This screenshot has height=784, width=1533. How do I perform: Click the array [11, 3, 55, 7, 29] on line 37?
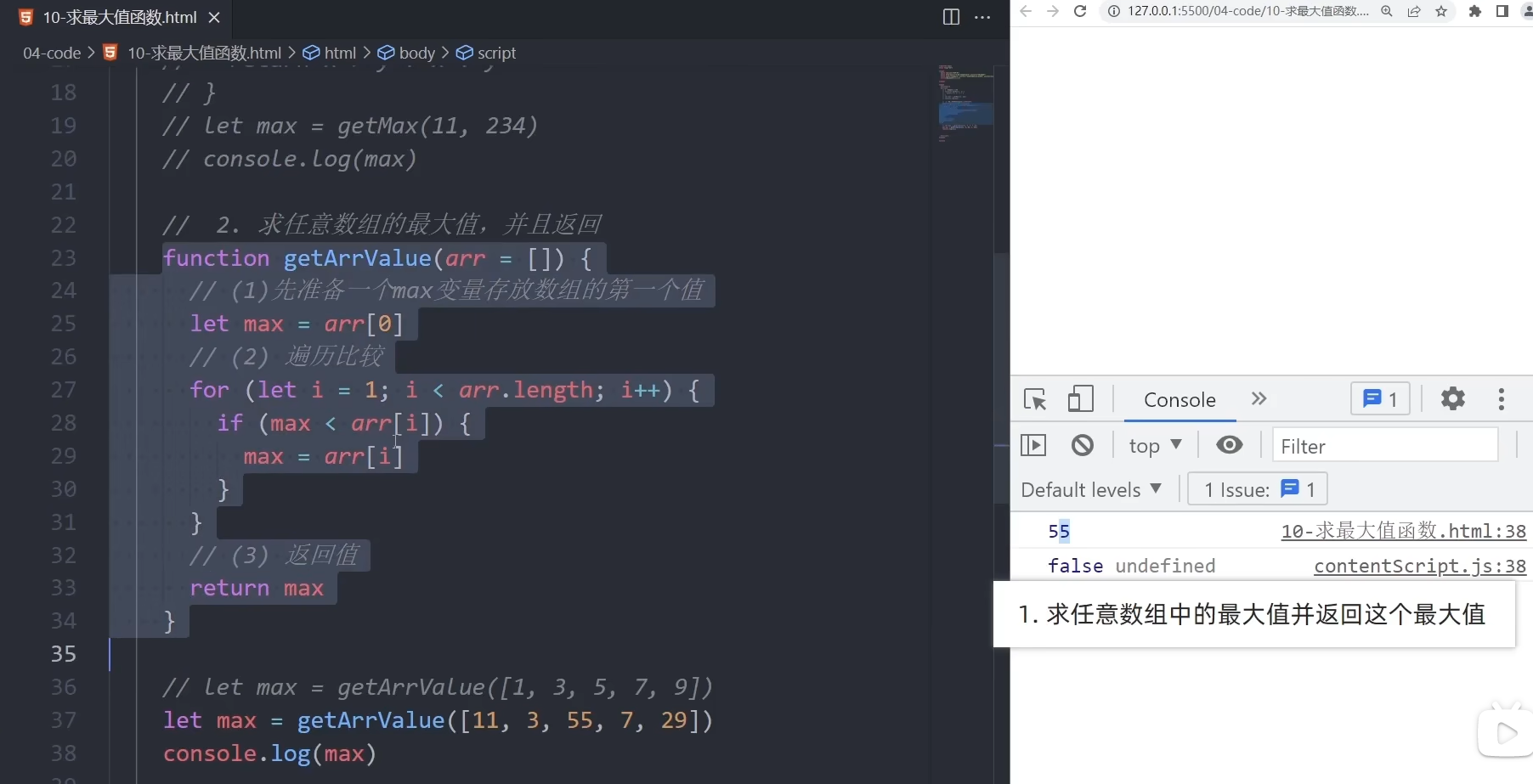click(x=580, y=720)
